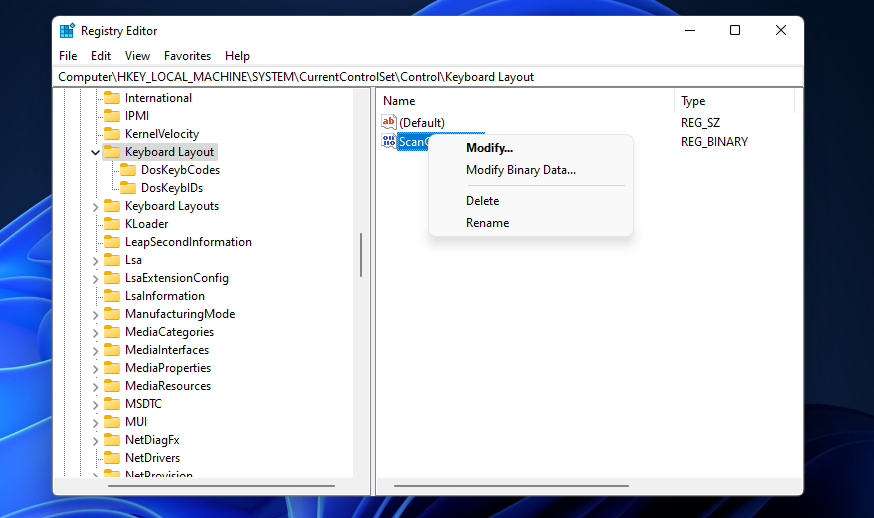The height and width of the screenshot is (518, 874).
Task: Open the Edit menu
Action: click(x=101, y=56)
